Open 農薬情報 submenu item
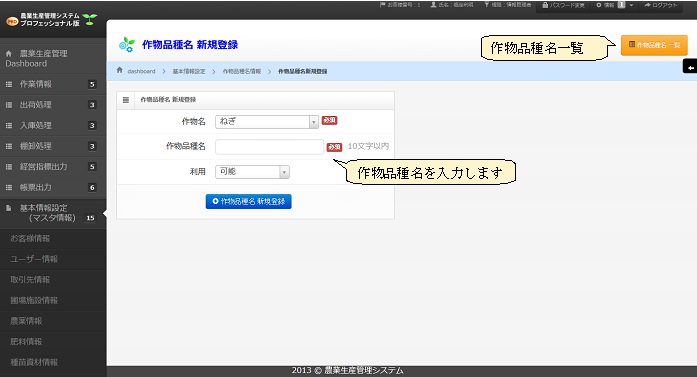 26,321
